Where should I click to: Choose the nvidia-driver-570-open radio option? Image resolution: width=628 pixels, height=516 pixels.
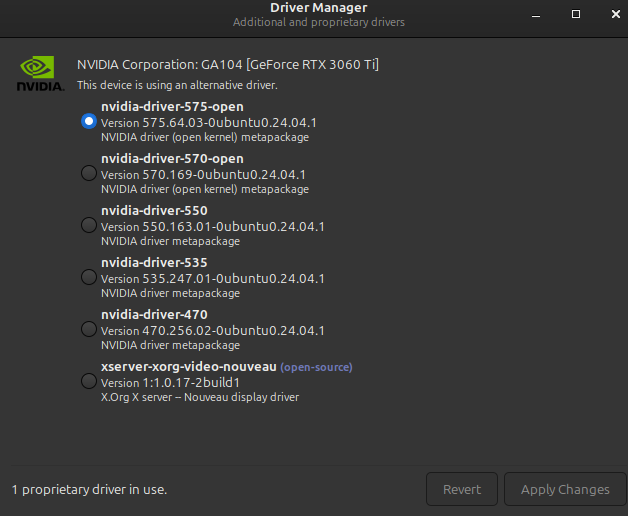click(89, 173)
